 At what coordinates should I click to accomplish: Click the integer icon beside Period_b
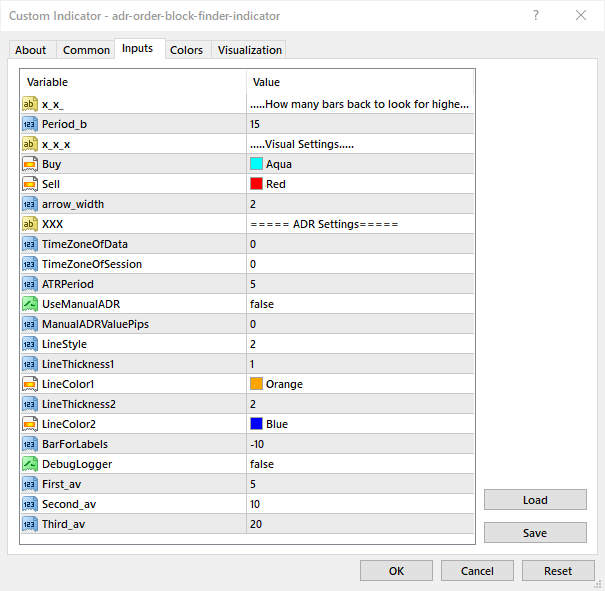(29, 124)
